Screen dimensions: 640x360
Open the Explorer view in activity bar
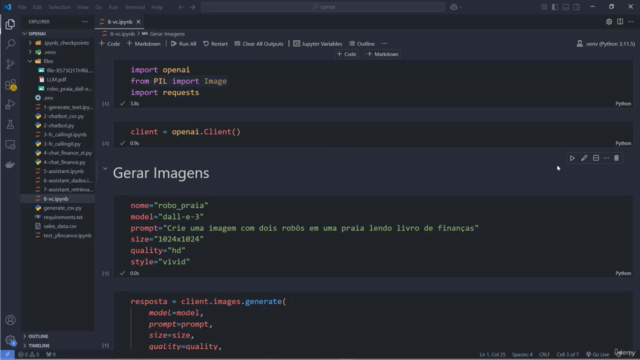pos(10,24)
